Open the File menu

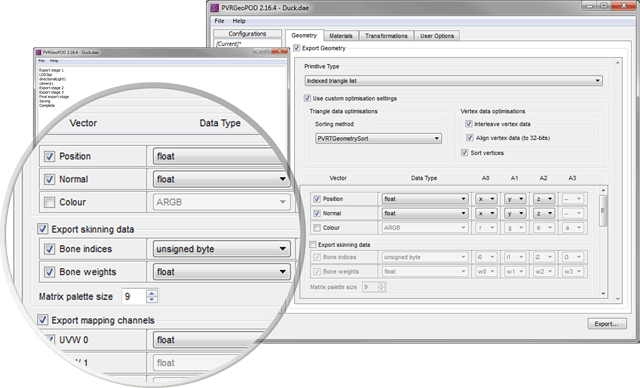219,21
